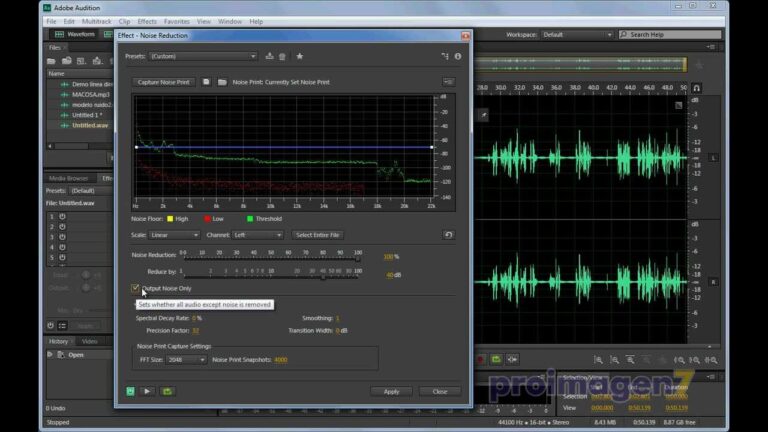This screenshot has height=432, width=768.
Task: Zoom out amplitude in the editor
Action: 614,360
